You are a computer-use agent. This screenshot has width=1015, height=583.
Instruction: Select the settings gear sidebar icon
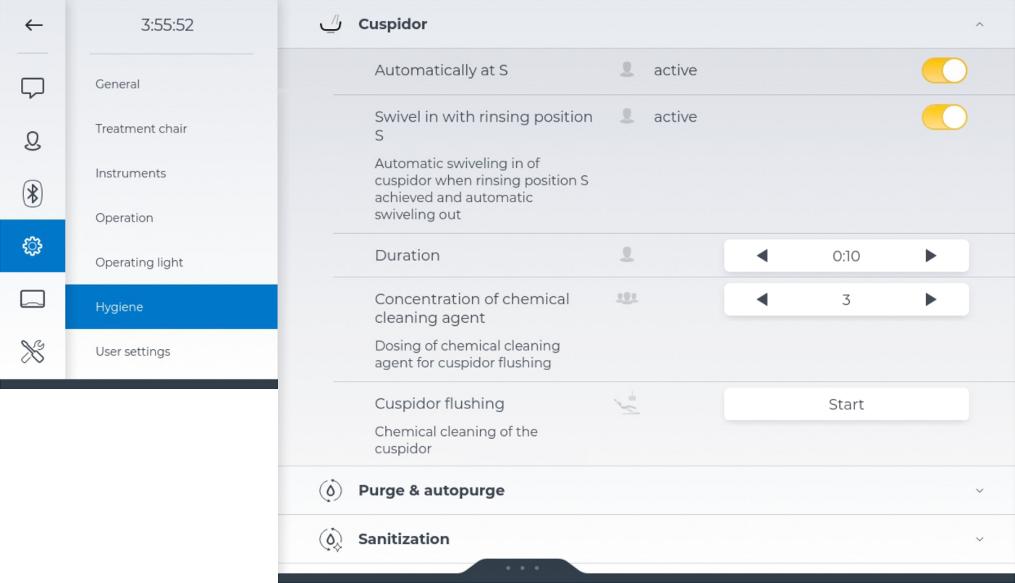(33, 246)
